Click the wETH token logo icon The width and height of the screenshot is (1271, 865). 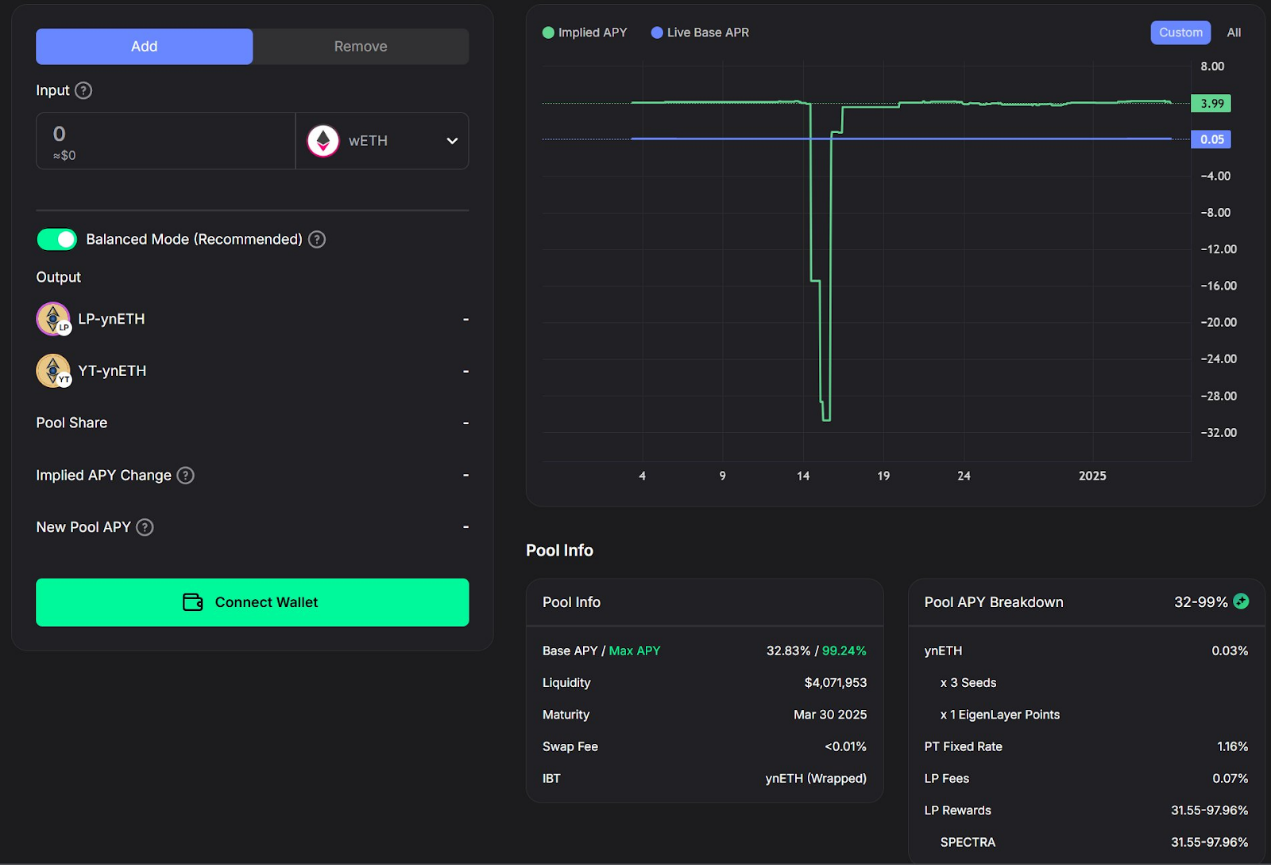click(323, 141)
